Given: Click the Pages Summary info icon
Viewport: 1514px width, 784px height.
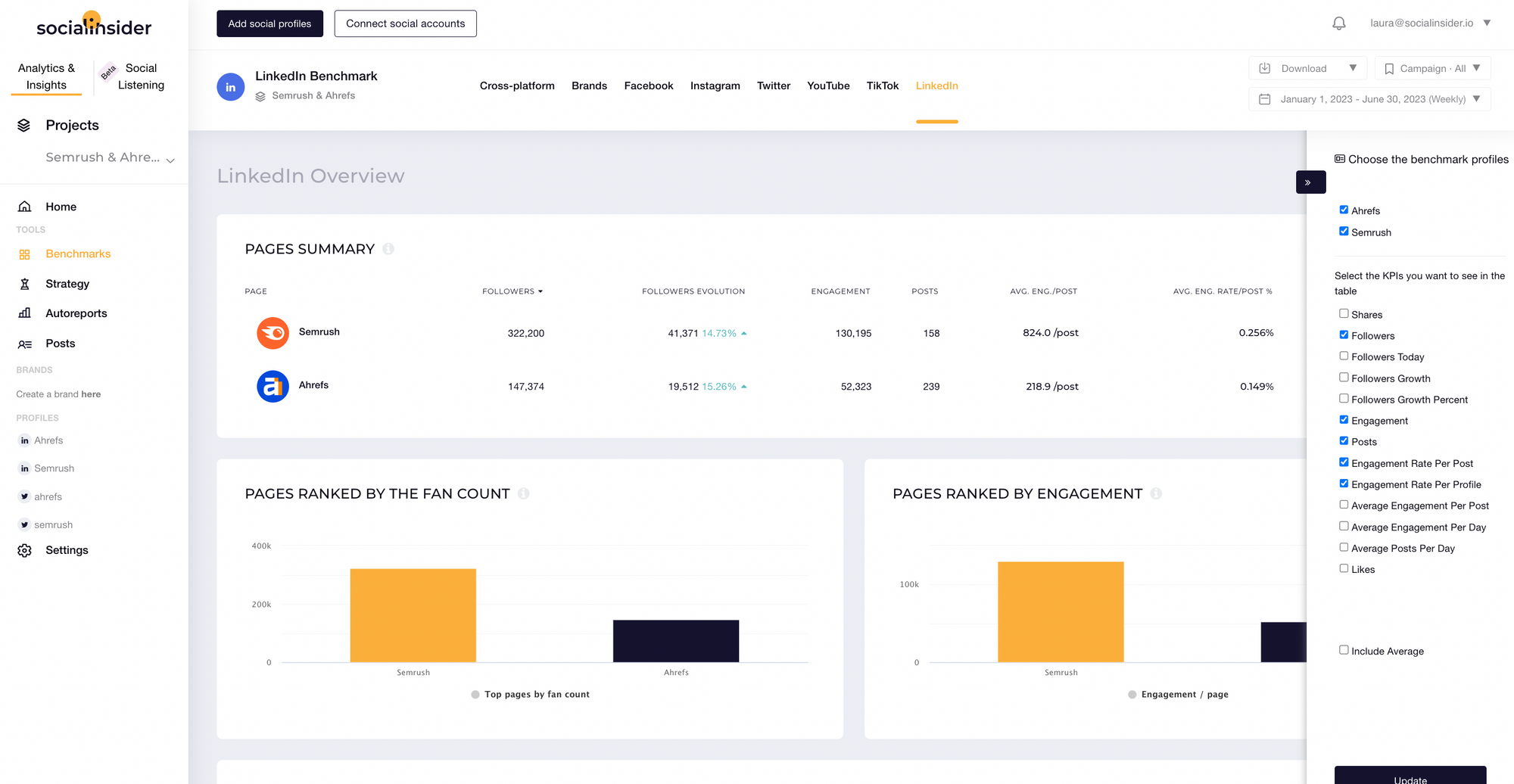Looking at the screenshot, I should point(388,249).
